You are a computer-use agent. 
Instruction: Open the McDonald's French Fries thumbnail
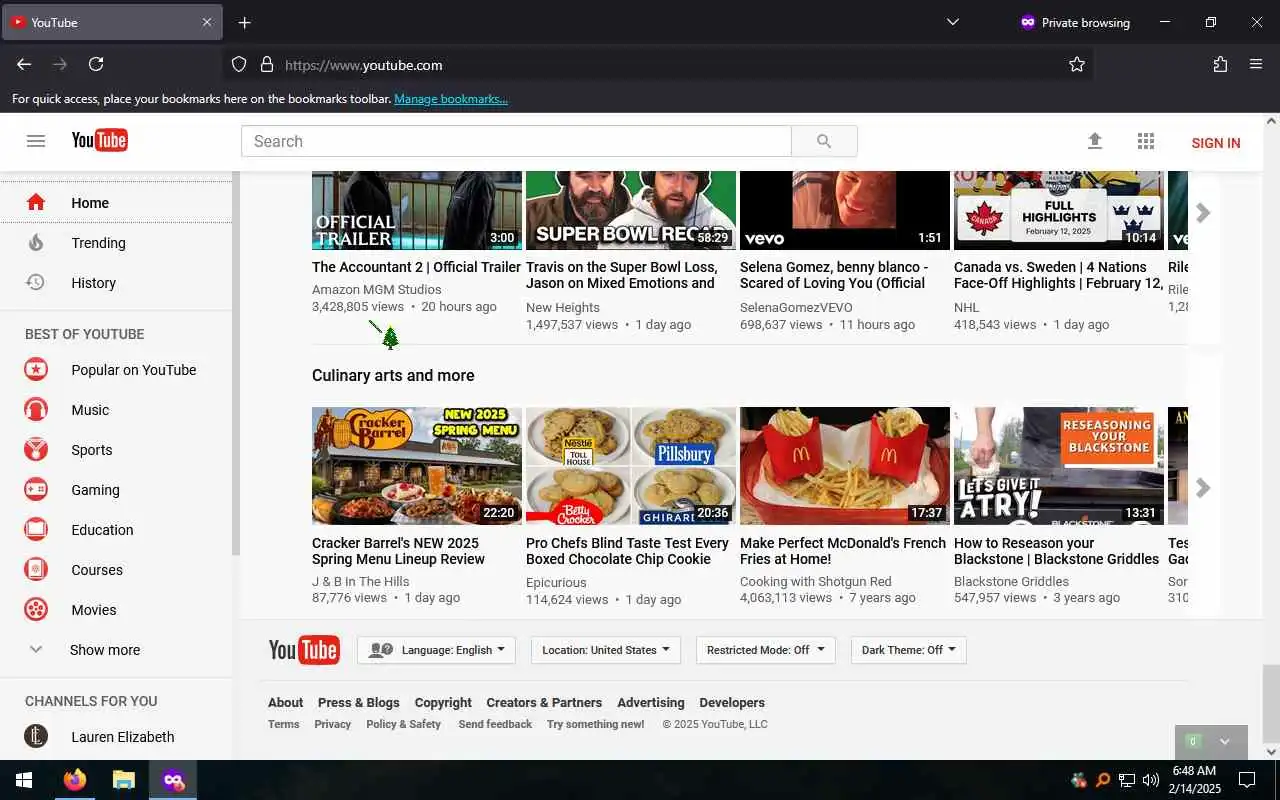tap(845, 465)
